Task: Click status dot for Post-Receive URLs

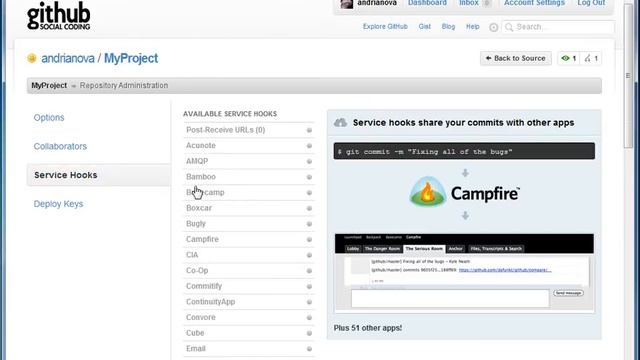Action: click(309, 130)
